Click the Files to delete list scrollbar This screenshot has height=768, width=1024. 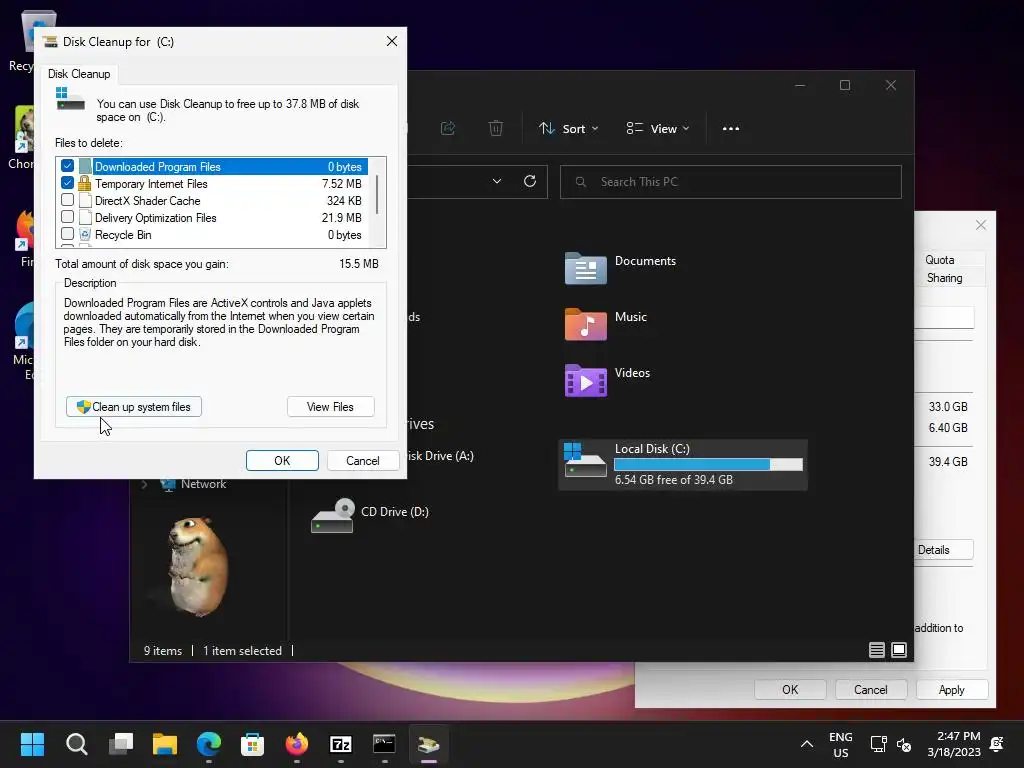377,196
